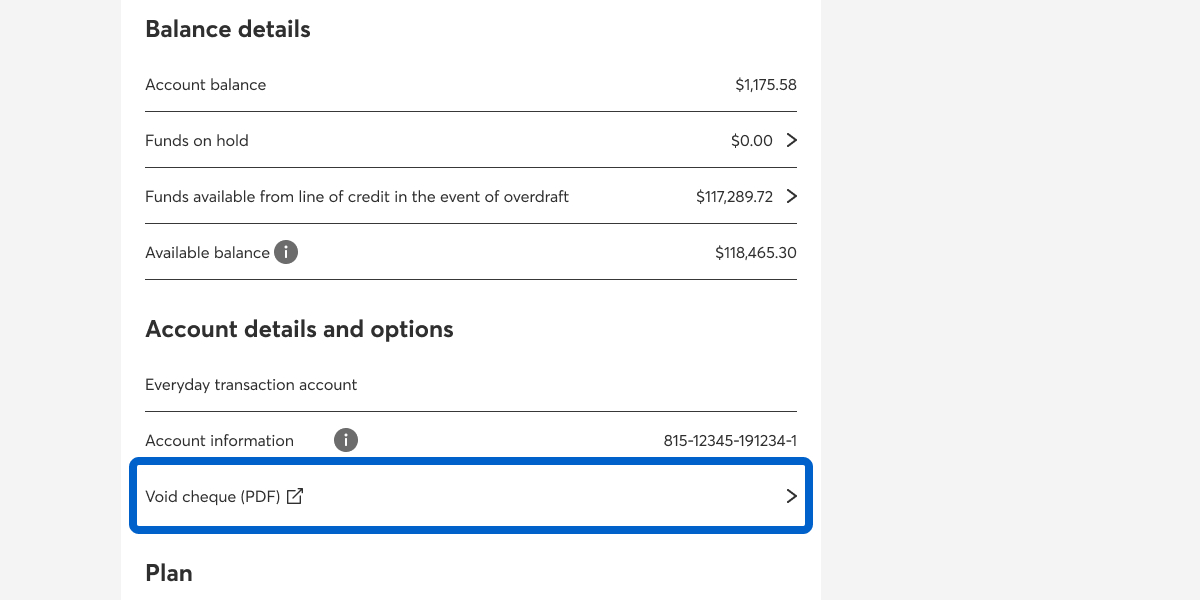Expand the Funds on hold chevron
The height and width of the screenshot is (600, 1200).
791,140
